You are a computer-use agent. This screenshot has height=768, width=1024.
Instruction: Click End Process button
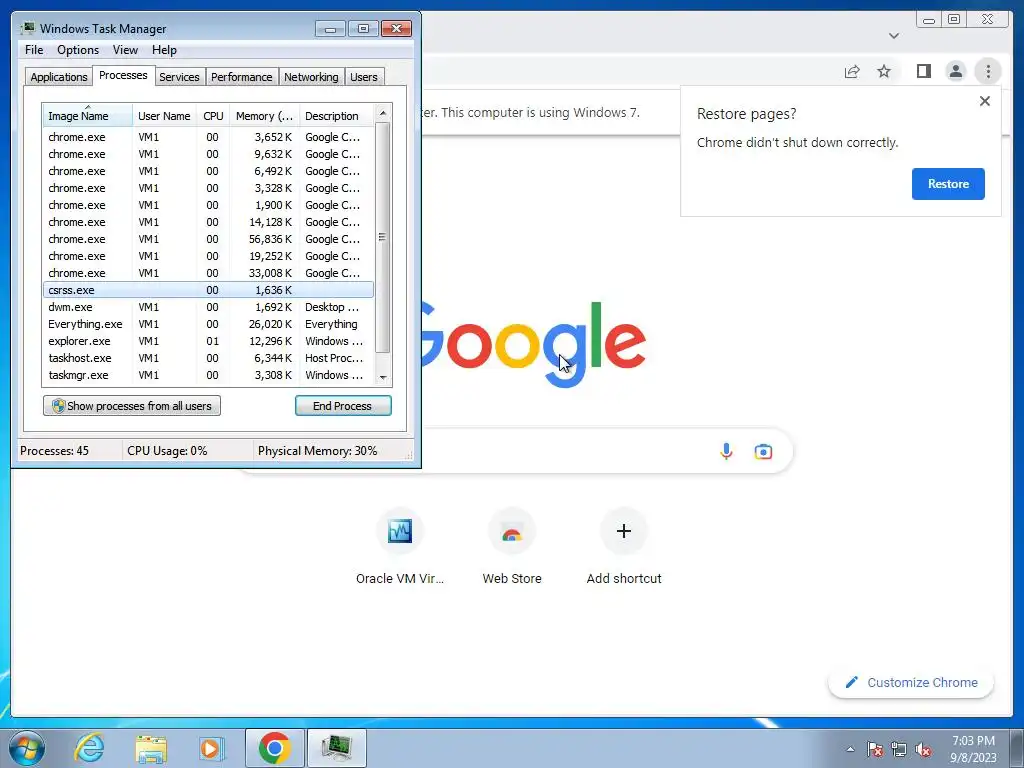pyautogui.click(x=343, y=406)
